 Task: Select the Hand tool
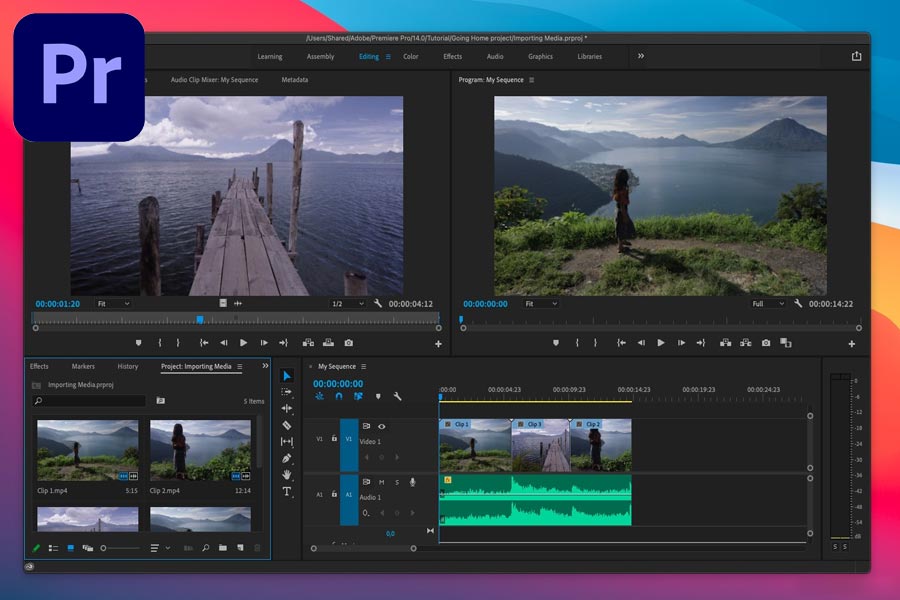click(x=287, y=474)
